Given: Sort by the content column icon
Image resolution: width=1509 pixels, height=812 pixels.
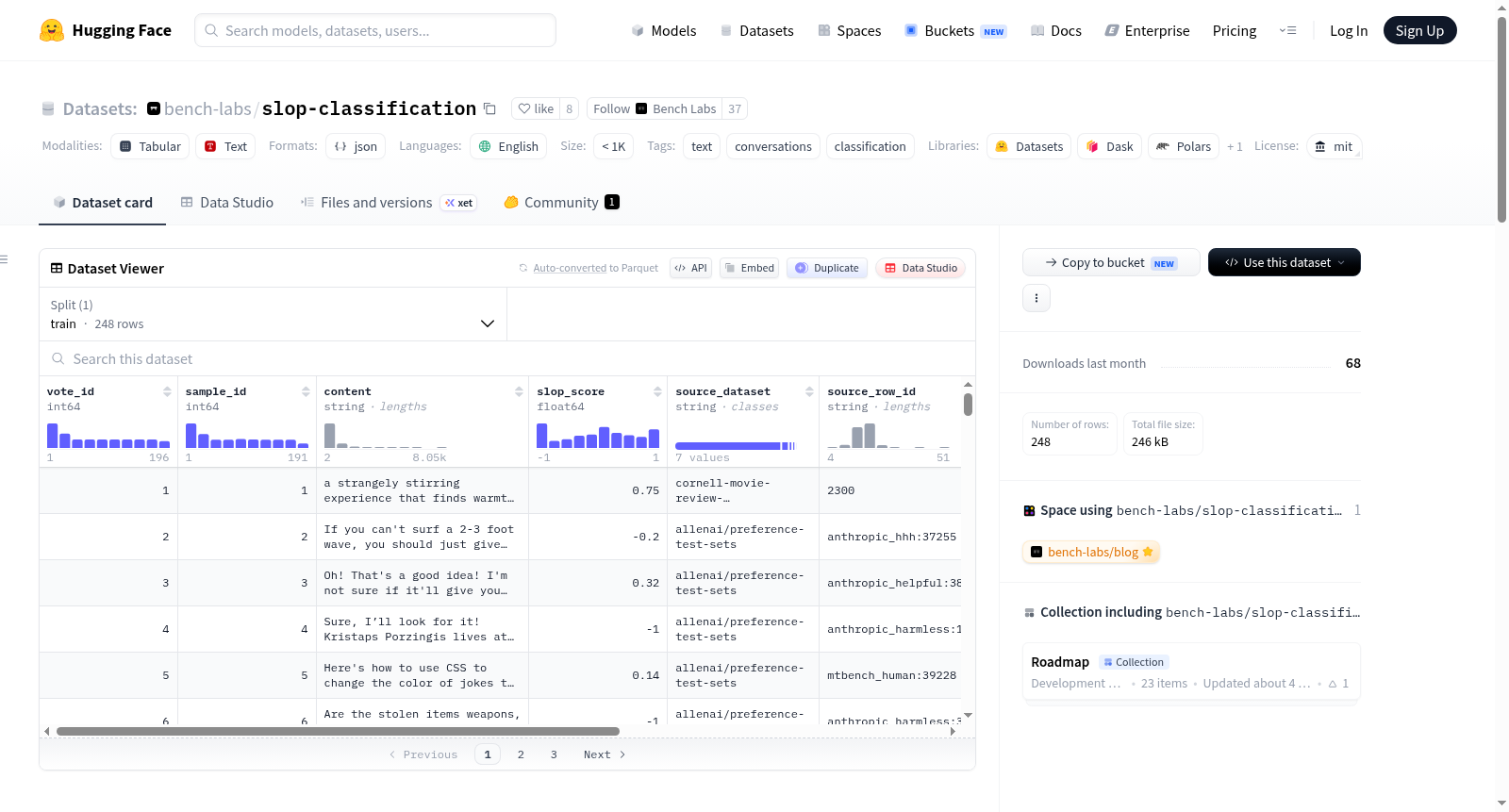Looking at the screenshot, I should 519,391.
